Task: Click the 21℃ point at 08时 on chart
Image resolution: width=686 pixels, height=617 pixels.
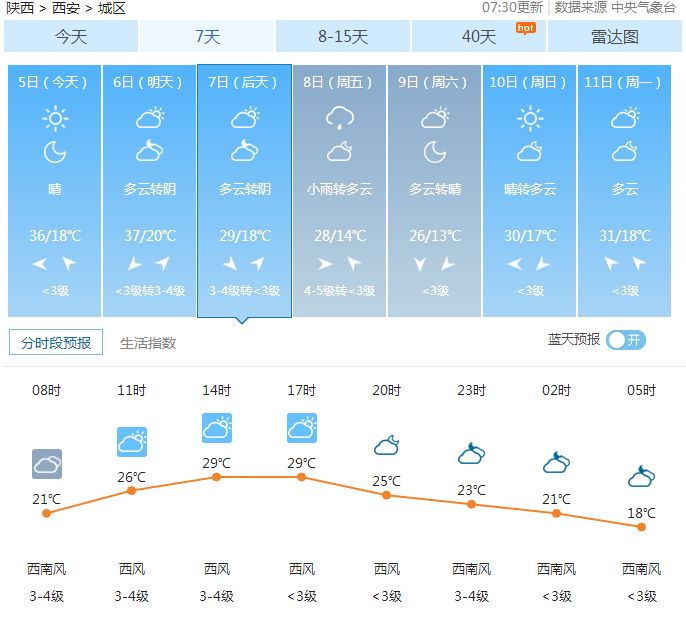Action: [47, 513]
